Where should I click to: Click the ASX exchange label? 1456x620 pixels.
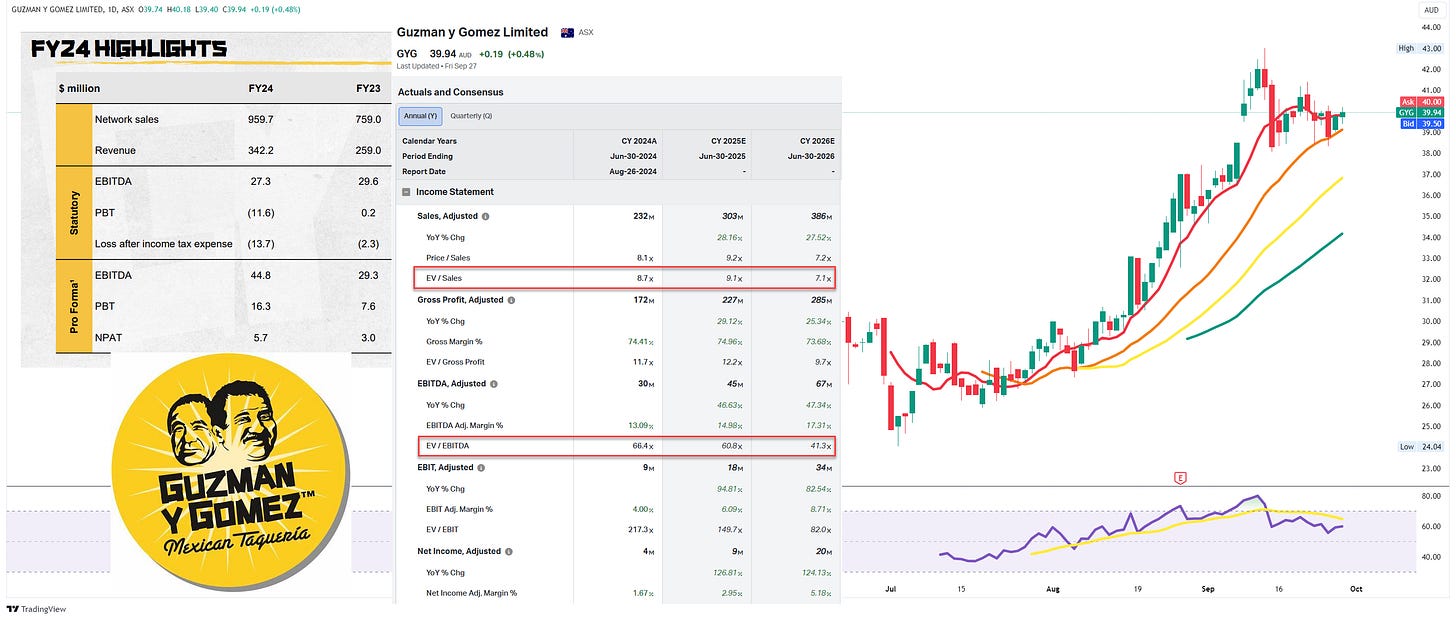(x=586, y=32)
